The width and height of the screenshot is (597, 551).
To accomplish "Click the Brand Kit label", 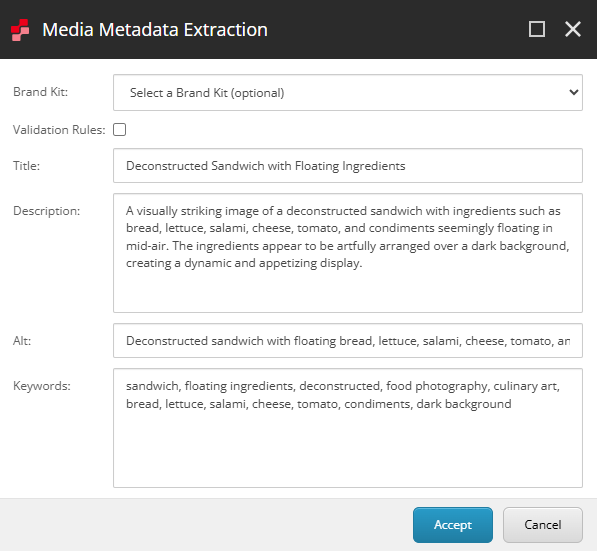I will (x=40, y=92).
